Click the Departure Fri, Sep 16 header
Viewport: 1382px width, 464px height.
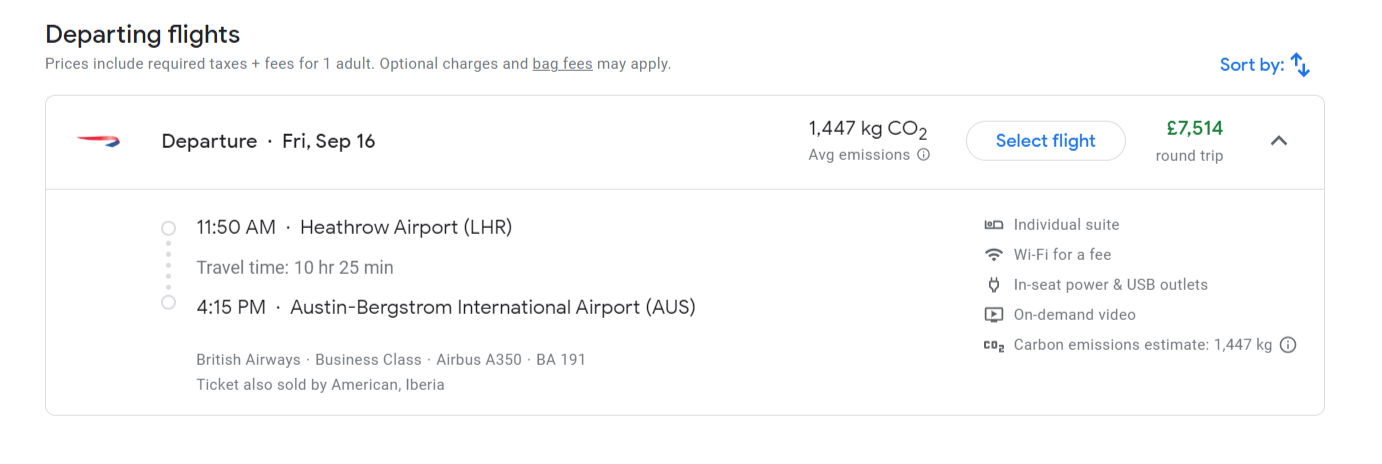(x=268, y=141)
